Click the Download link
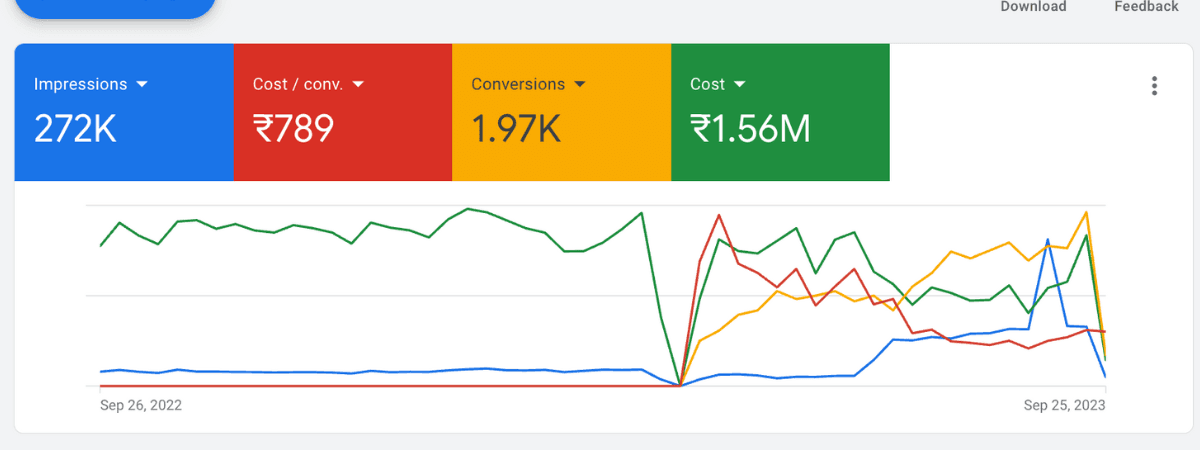Viewport: 1200px width, 450px height. 1033,7
